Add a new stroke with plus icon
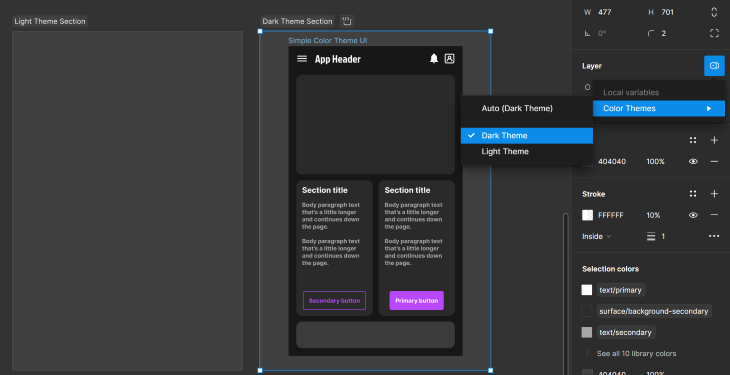This screenshot has height=375, width=730. point(714,194)
